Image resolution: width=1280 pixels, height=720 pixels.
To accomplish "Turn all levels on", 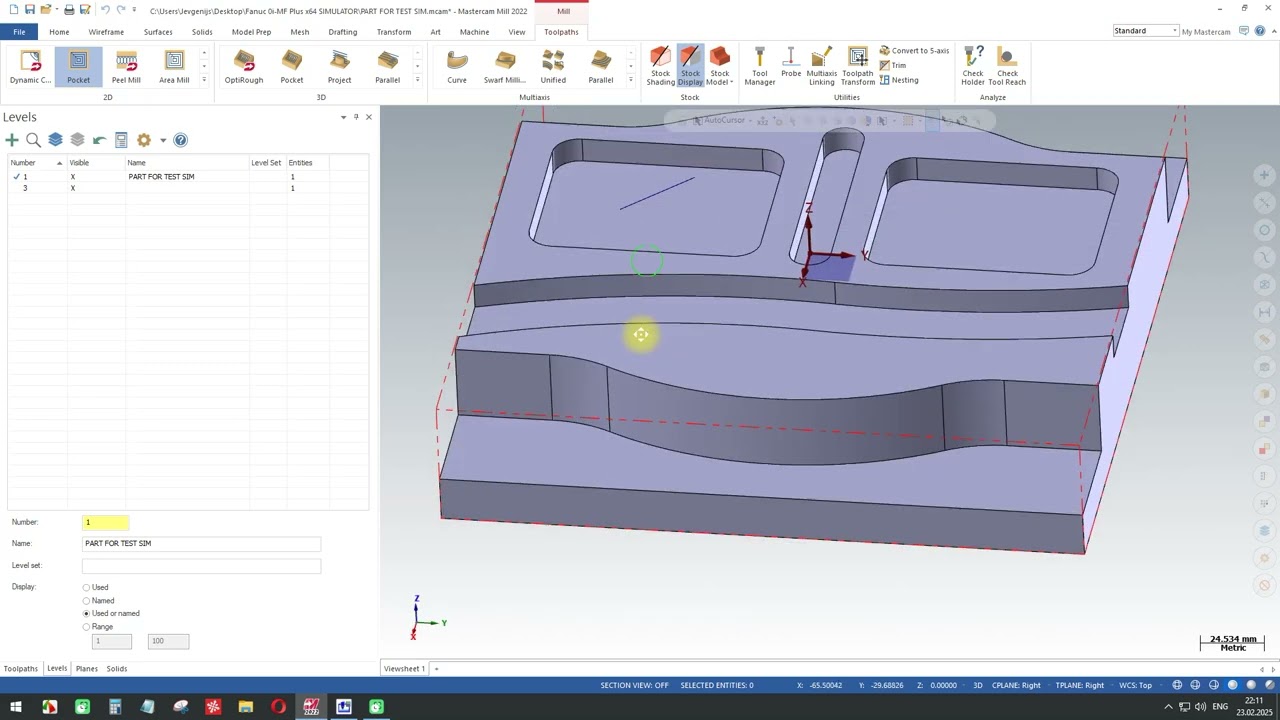I will [x=55, y=140].
